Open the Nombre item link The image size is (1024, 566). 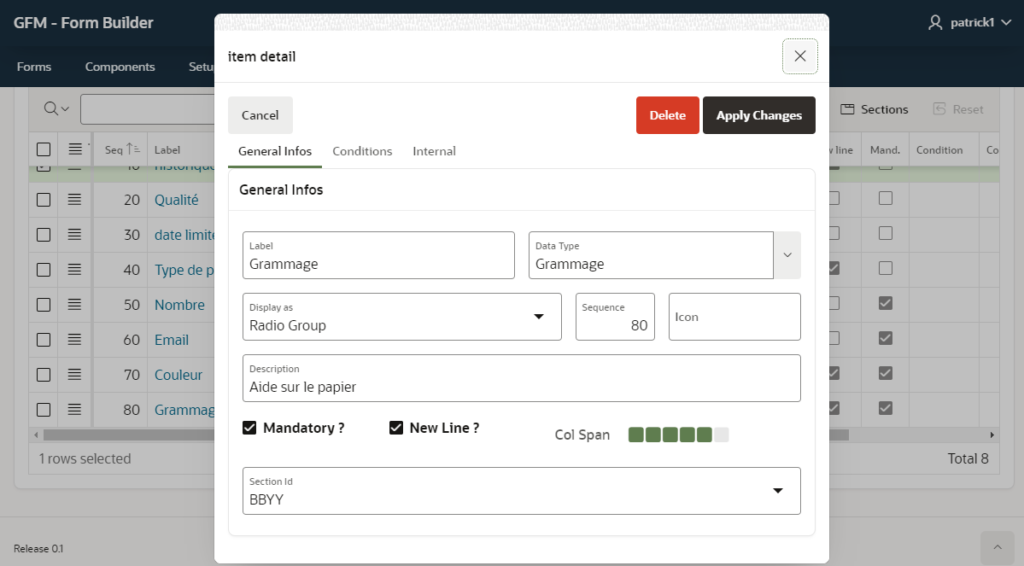click(x=180, y=305)
